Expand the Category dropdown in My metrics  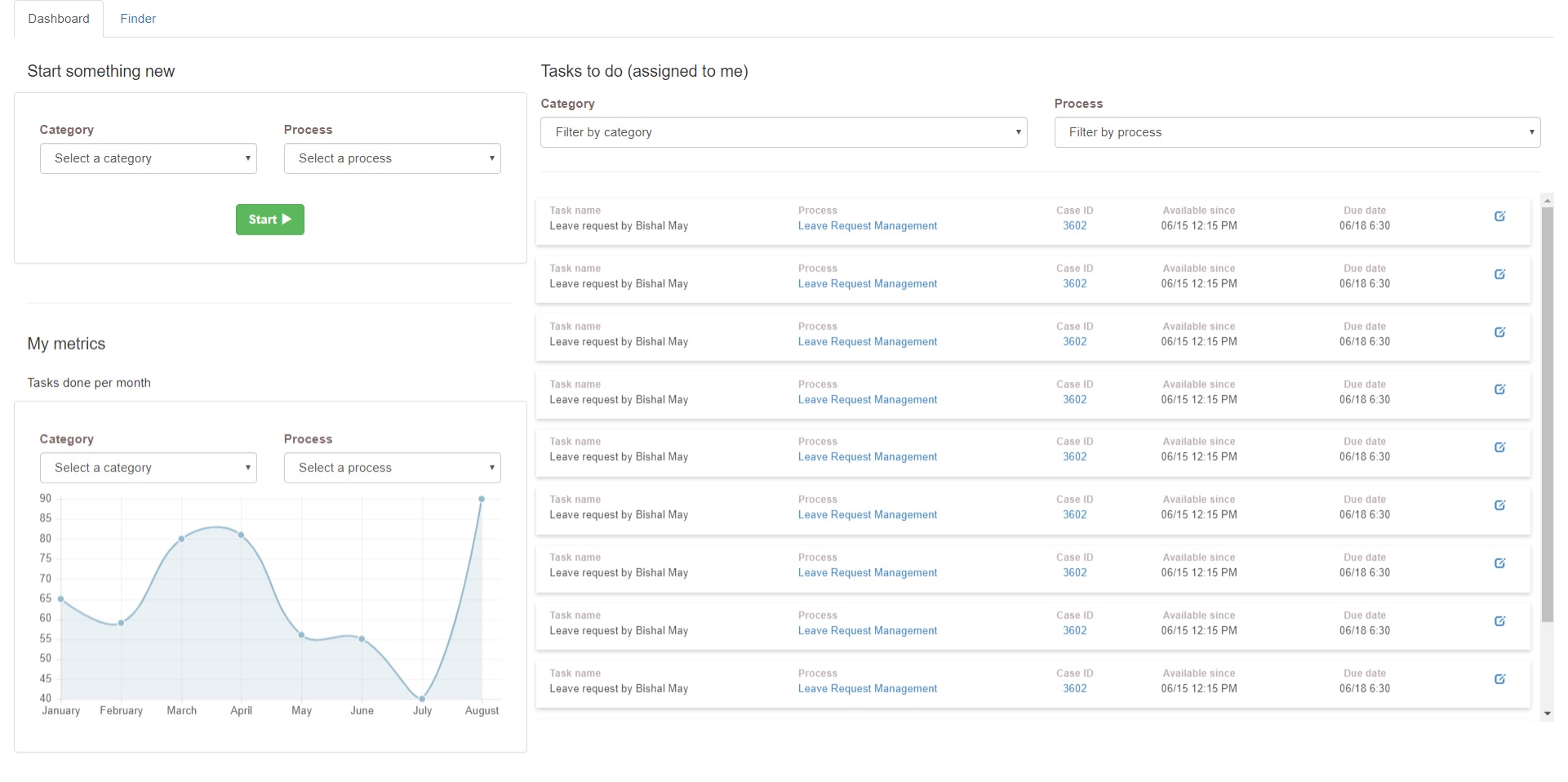(148, 468)
